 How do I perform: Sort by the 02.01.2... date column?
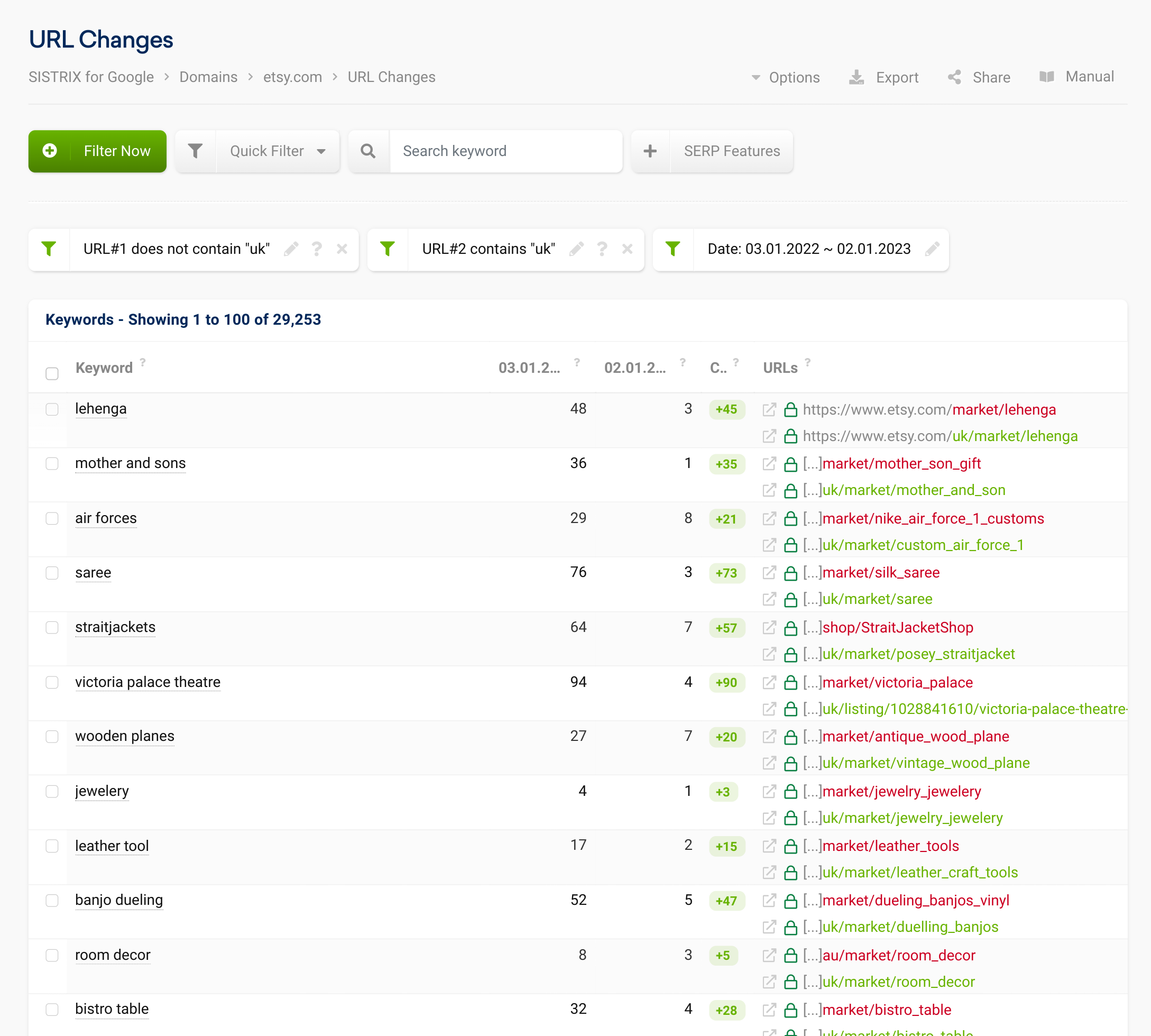tap(635, 368)
